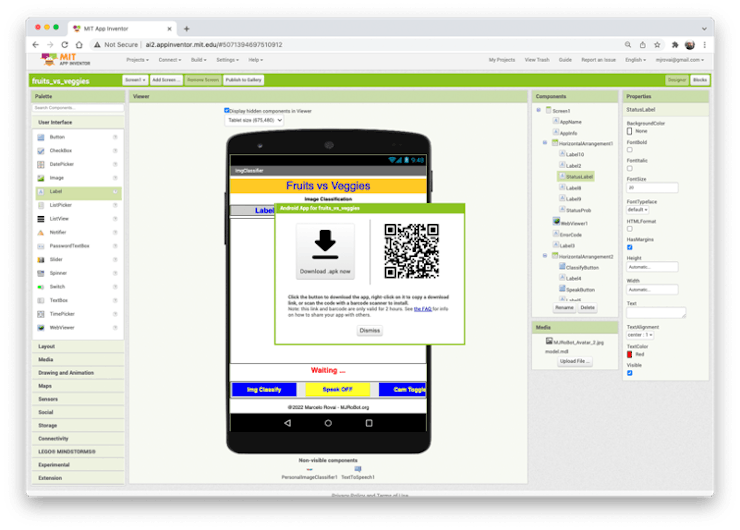Click the MIT App Inventor logo
The image size is (740, 530).
coord(66,59)
